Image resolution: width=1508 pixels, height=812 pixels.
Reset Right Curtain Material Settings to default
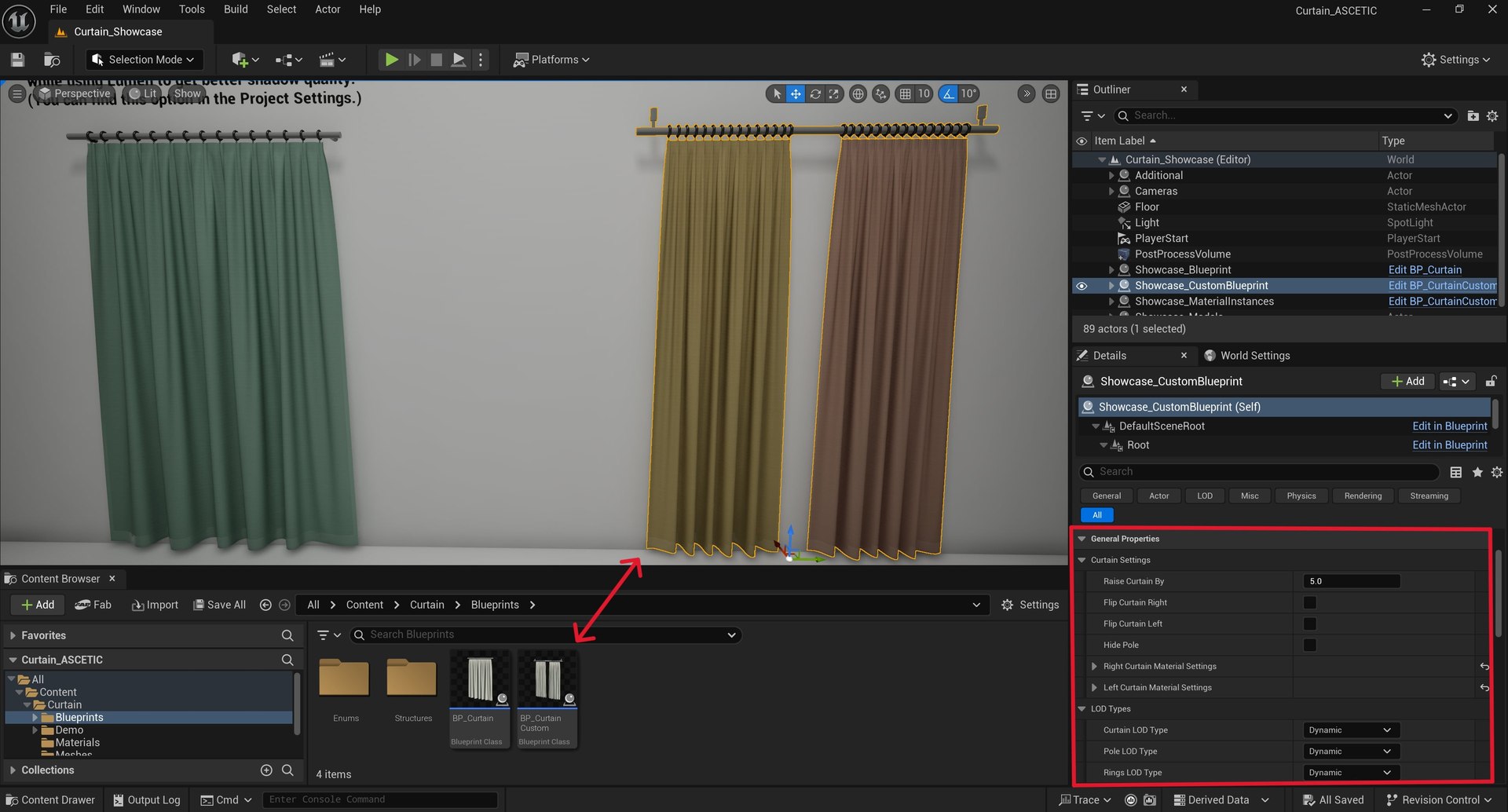[x=1484, y=667]
